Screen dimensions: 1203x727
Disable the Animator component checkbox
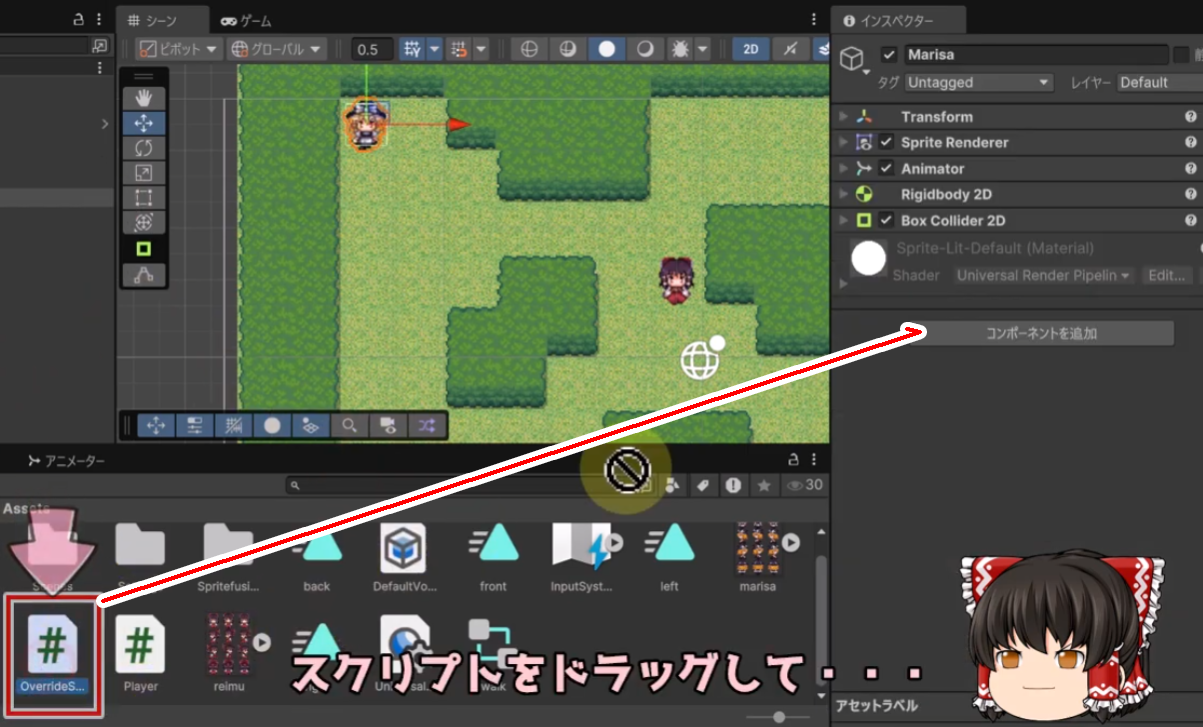pos(886,168)
